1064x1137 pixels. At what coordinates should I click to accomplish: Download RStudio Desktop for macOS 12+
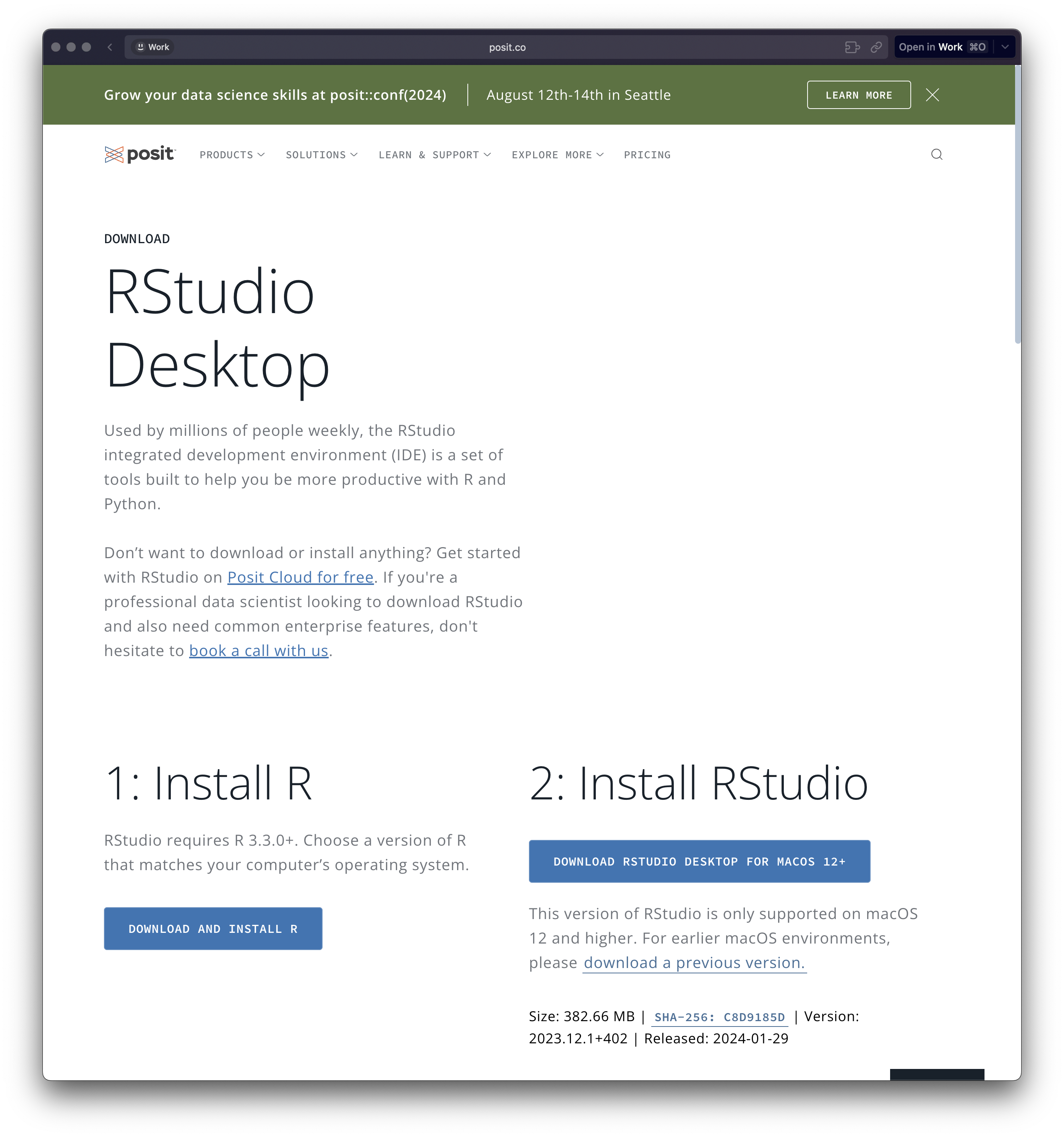[x=699, y=861]
